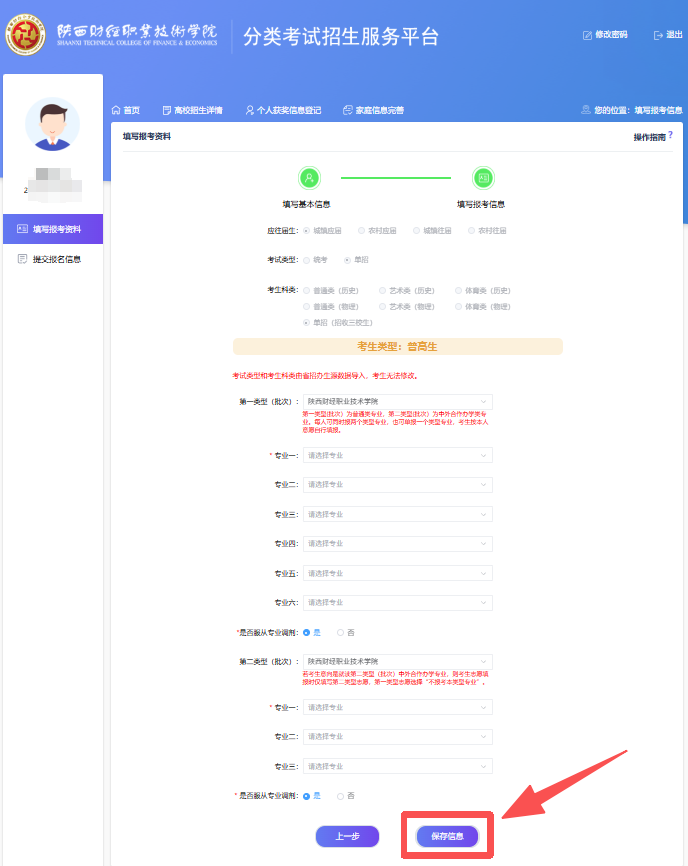
Task: Click the 首页 home icon
Action: [116, 110]
